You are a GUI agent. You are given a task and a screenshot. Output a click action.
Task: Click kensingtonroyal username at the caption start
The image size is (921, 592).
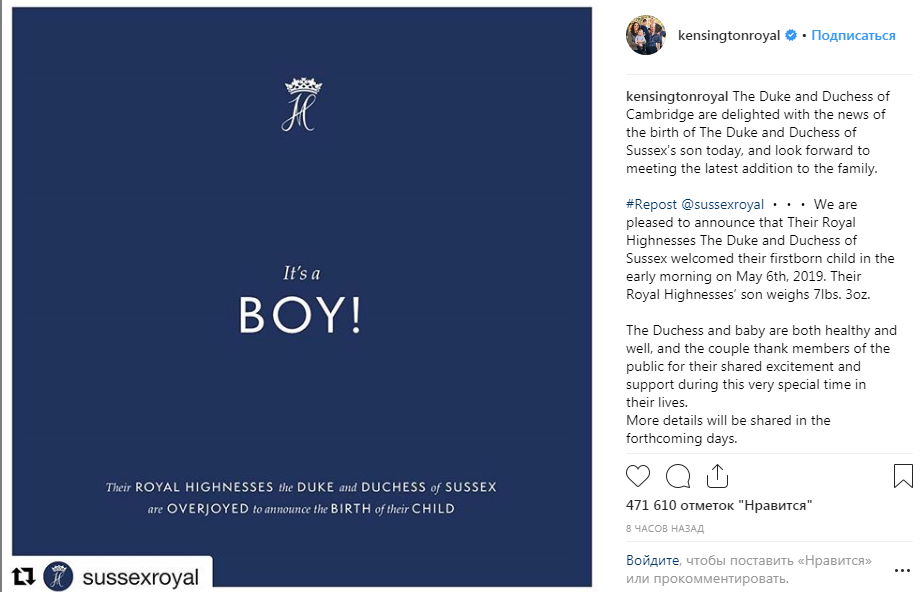tap(677, 97)
